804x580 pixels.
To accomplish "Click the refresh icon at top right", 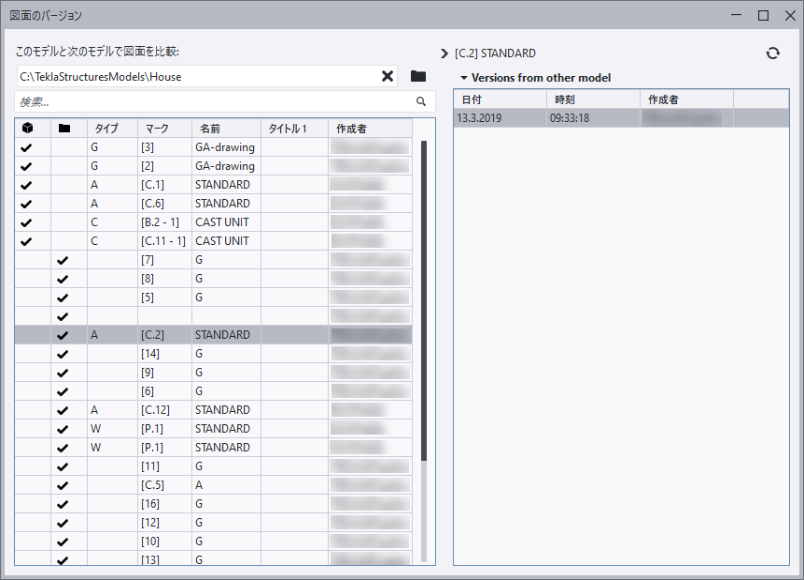I will click(x=772, y=53).
